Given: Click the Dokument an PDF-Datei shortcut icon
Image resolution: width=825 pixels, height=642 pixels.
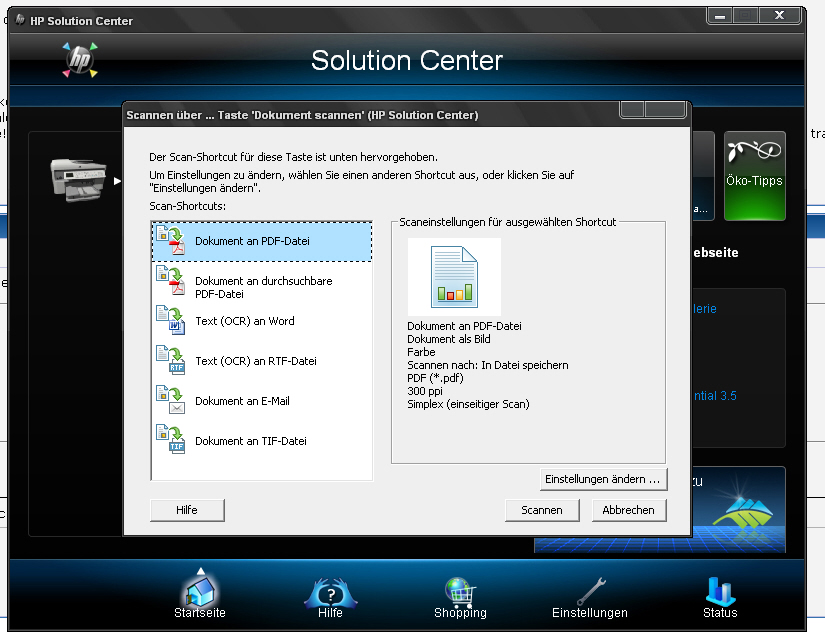Looking at the screenshot, I should [x=171, y=240].
